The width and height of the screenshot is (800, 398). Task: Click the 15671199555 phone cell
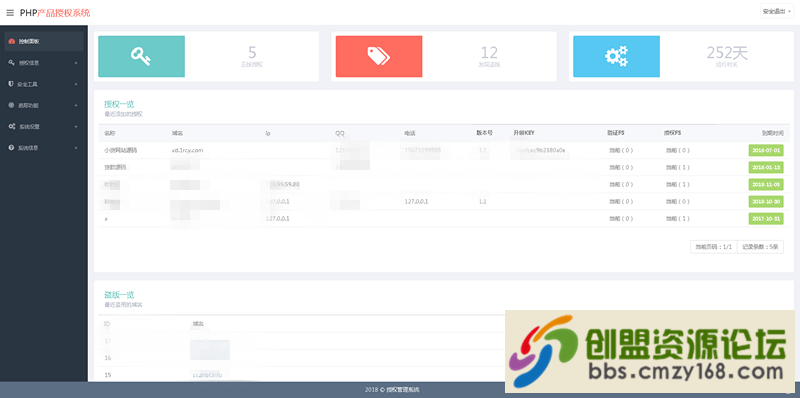point(422,151)
